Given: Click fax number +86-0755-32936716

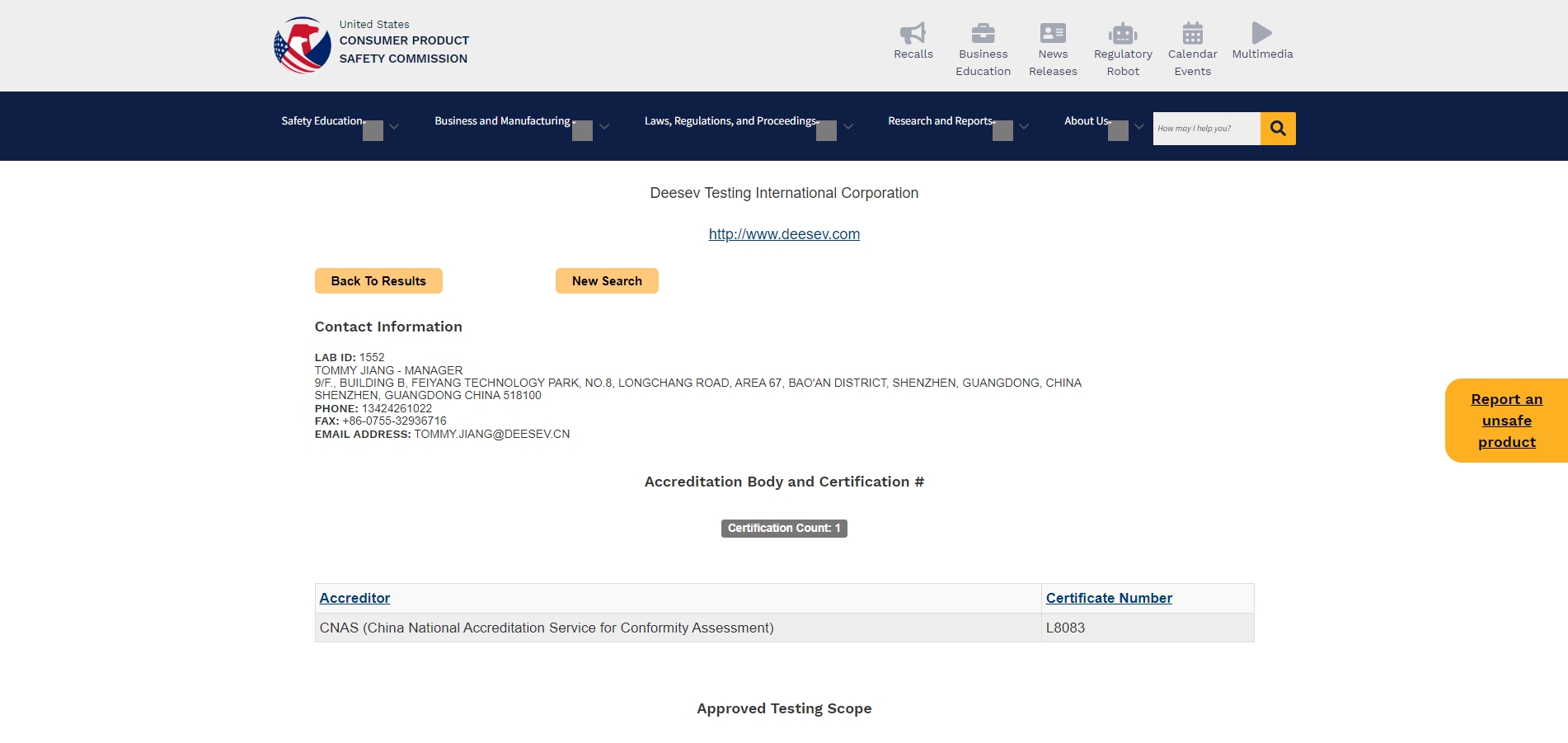Looking at the screenshot, I should pos(394,421).
